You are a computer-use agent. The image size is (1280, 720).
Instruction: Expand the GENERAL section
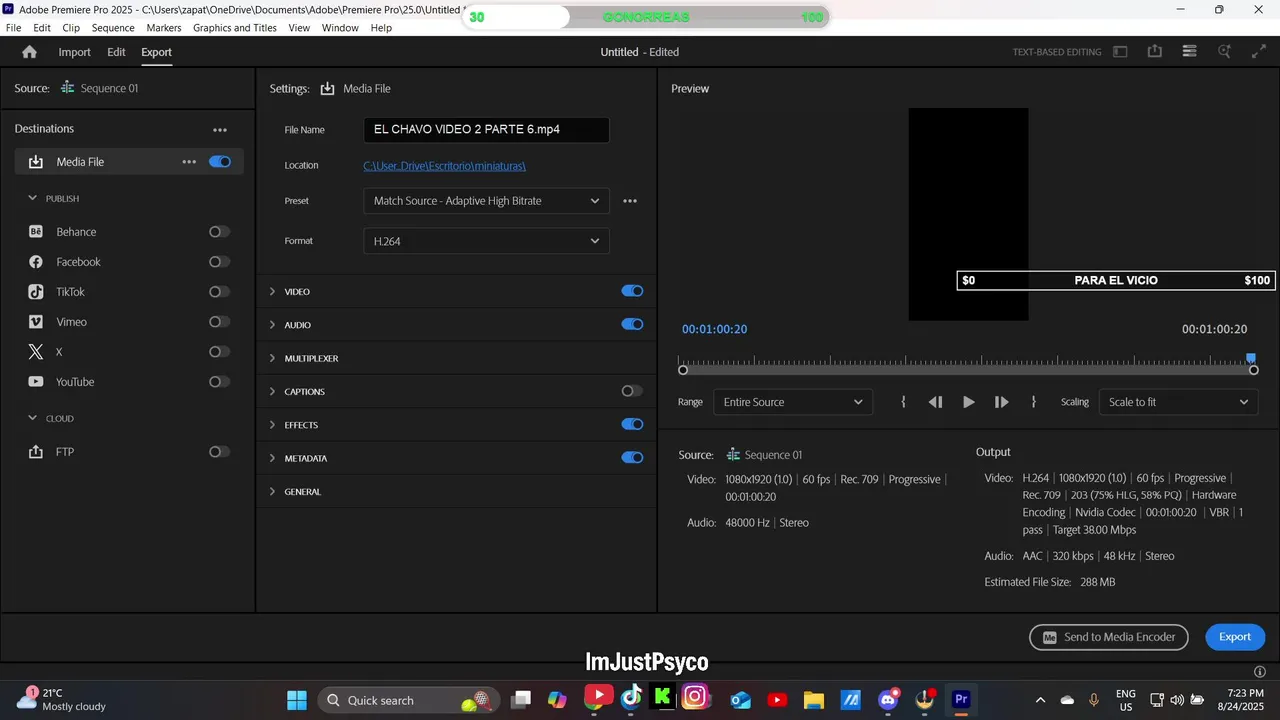coord(272,492)
